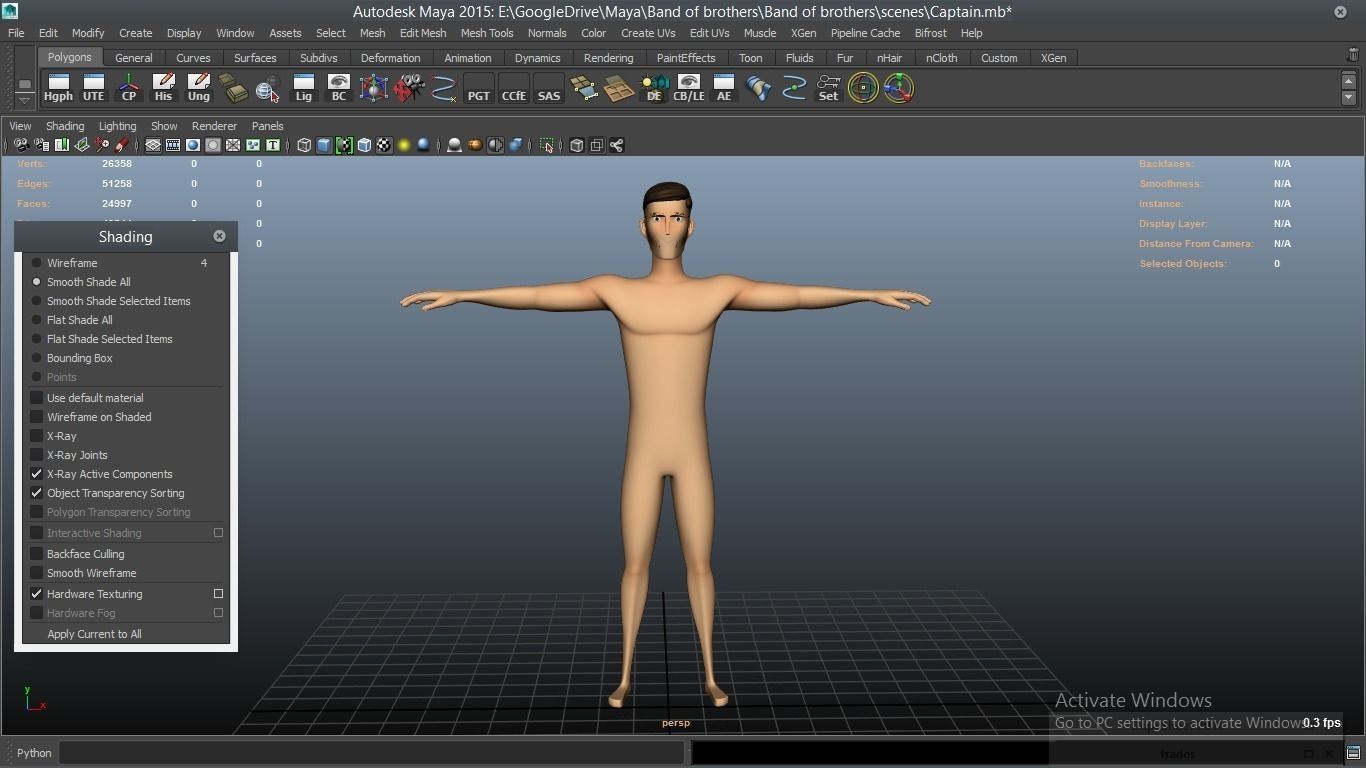Open the File menu
This screenshot has width=1366, height=768.
(16, 33)
